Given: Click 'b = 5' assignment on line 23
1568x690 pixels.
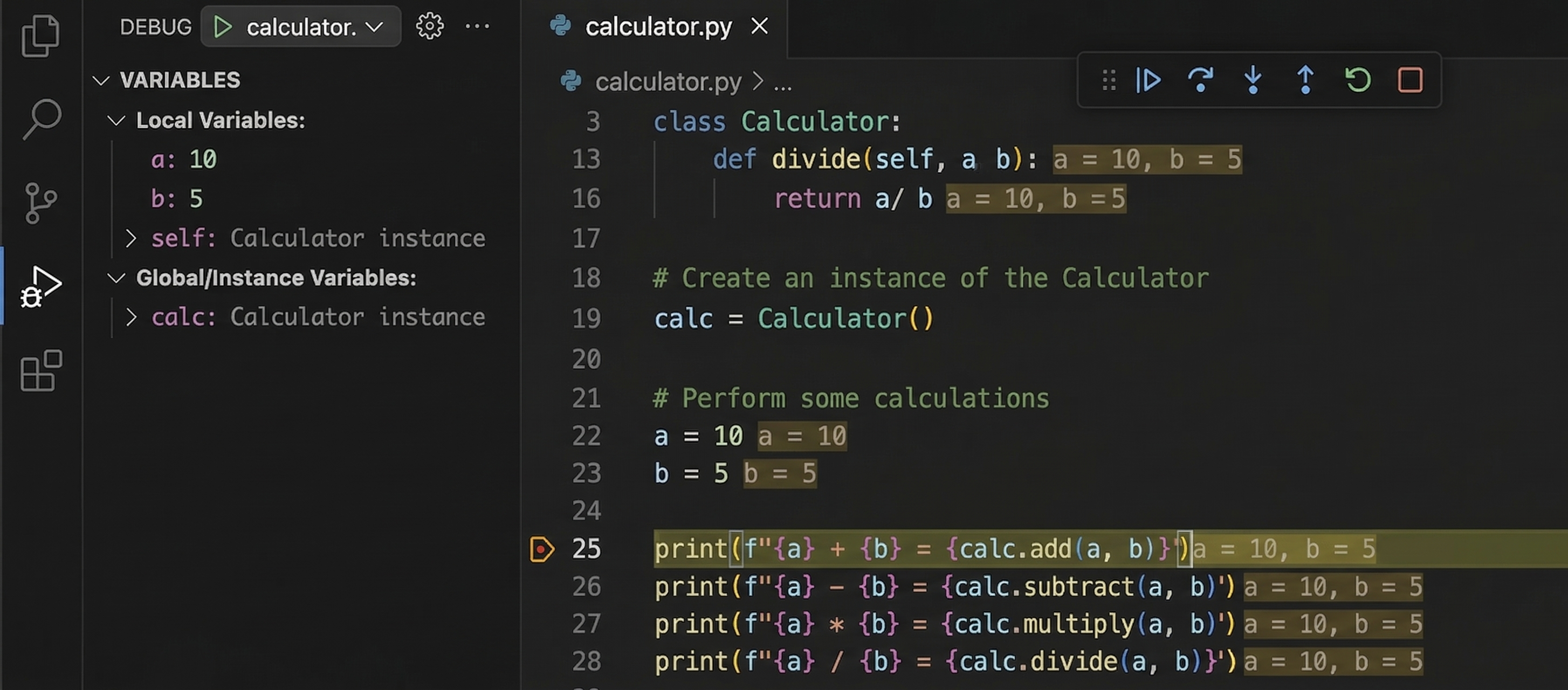Looking at the screenshot, I should coord(691,473).
